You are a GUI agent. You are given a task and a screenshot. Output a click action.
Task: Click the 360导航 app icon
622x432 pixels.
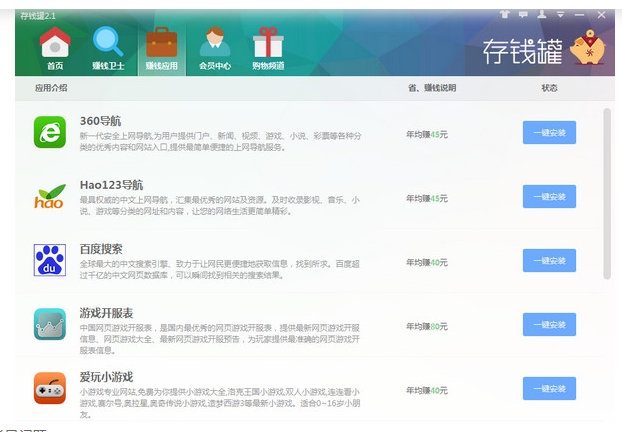(50, 132)
